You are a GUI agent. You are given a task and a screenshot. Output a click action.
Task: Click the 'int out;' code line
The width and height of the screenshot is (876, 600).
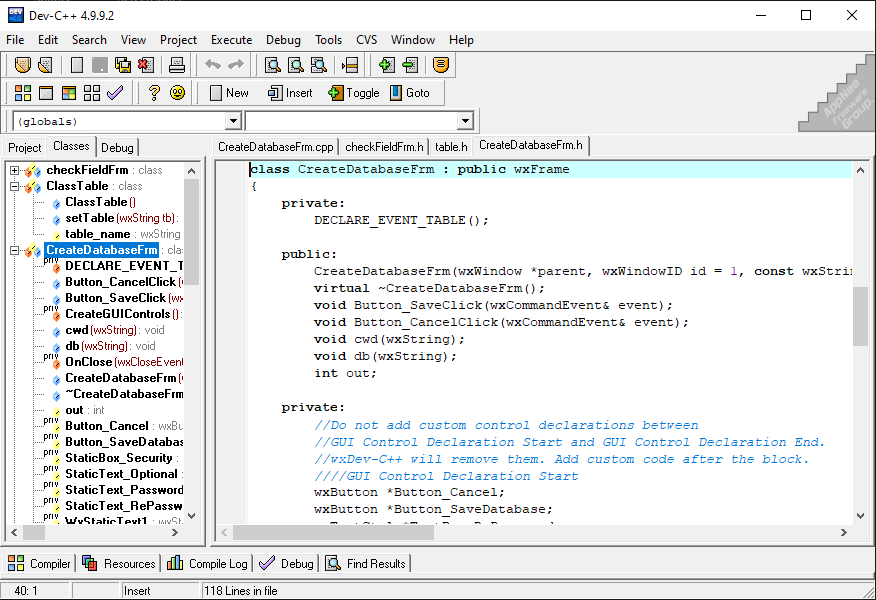pos(345,374)
